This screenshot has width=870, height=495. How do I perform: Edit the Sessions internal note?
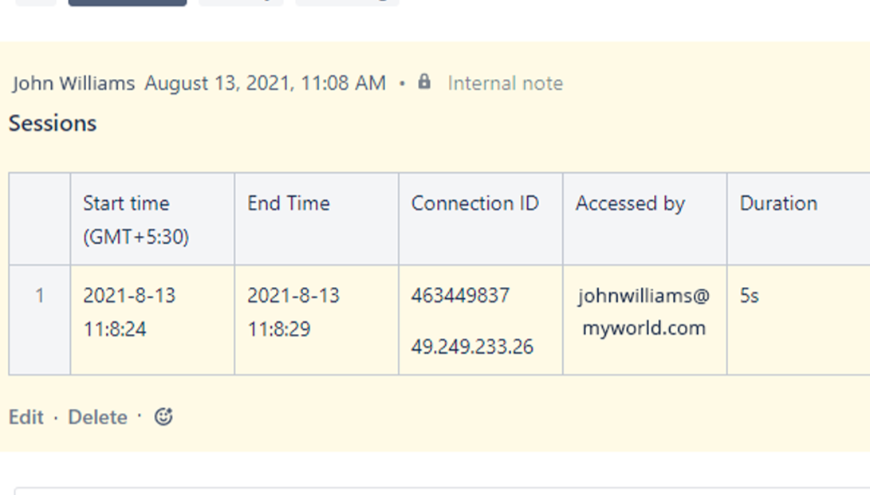pyautogui.click(x=26, y=417)
